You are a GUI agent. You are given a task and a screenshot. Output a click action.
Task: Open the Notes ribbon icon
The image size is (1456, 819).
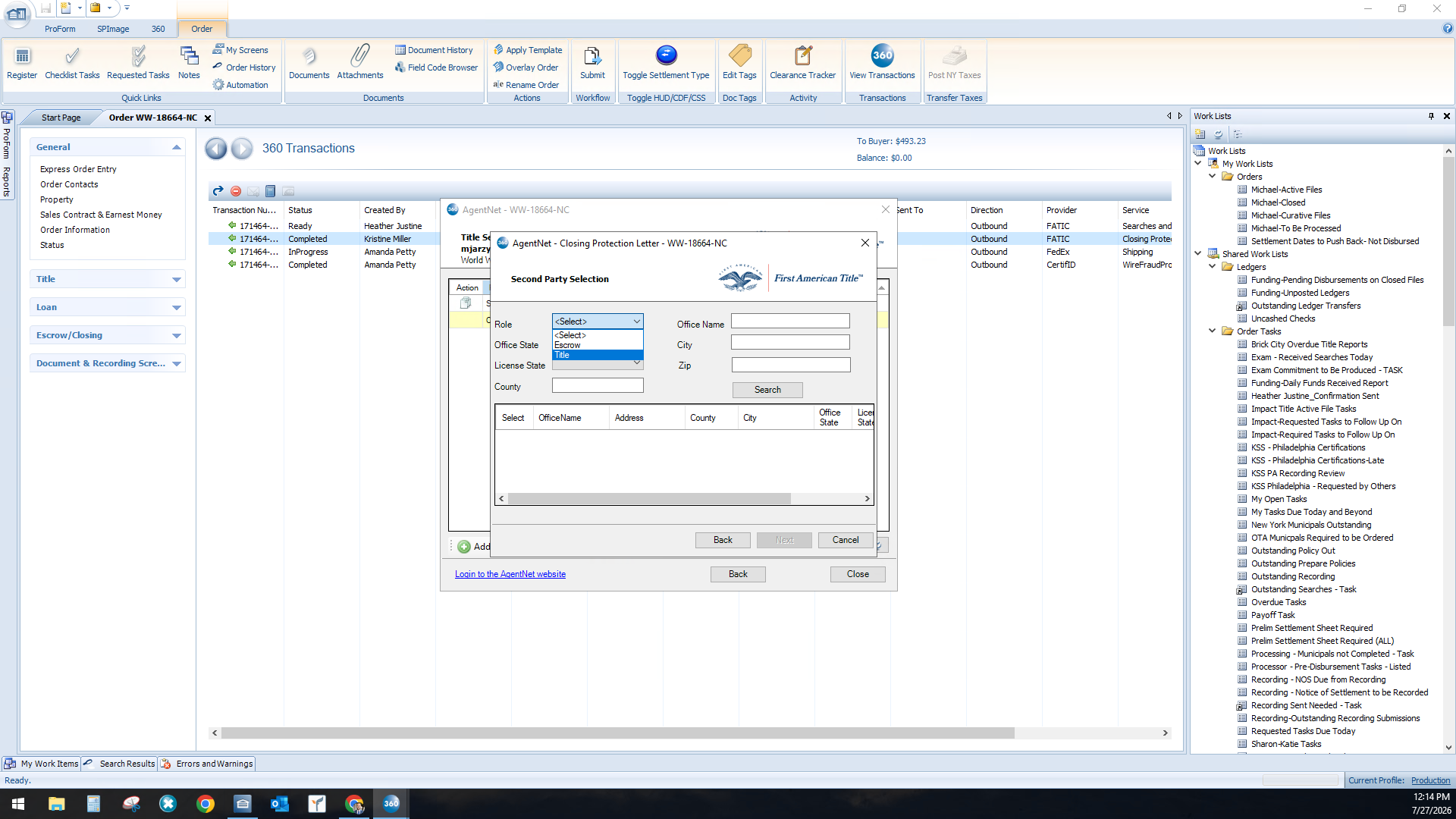tap(189, 62)
